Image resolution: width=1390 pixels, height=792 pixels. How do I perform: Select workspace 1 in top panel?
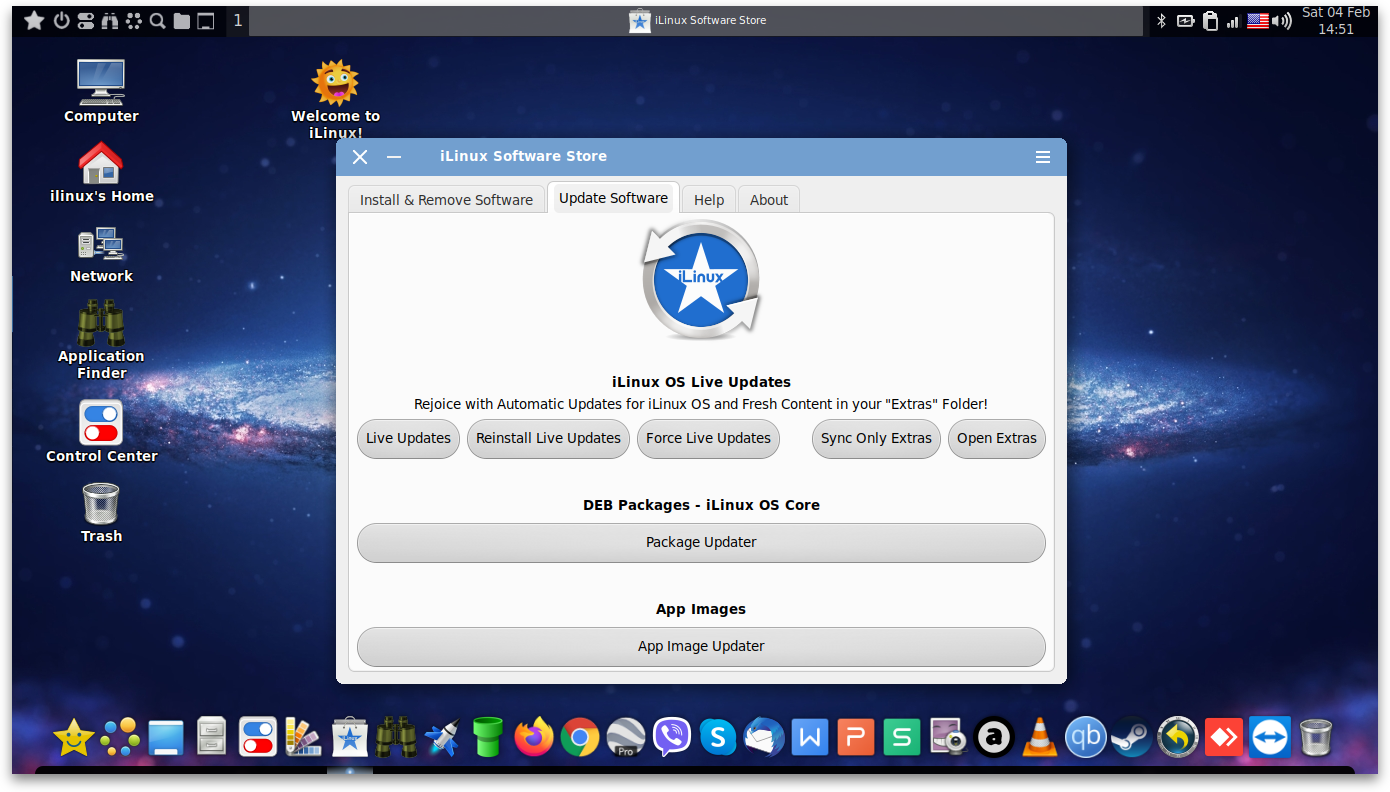pos(237,20)
